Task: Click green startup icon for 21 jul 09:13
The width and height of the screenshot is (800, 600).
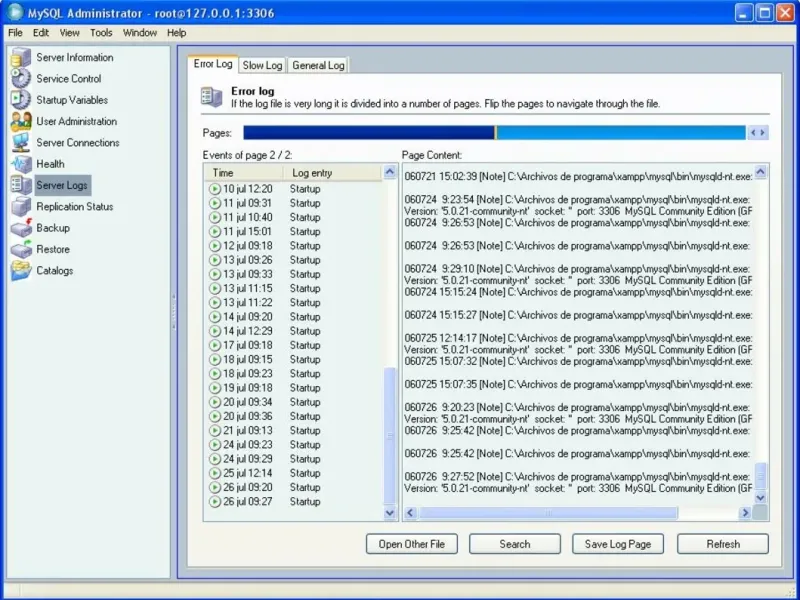Action: pyautogui.click(x=215, y=431)
